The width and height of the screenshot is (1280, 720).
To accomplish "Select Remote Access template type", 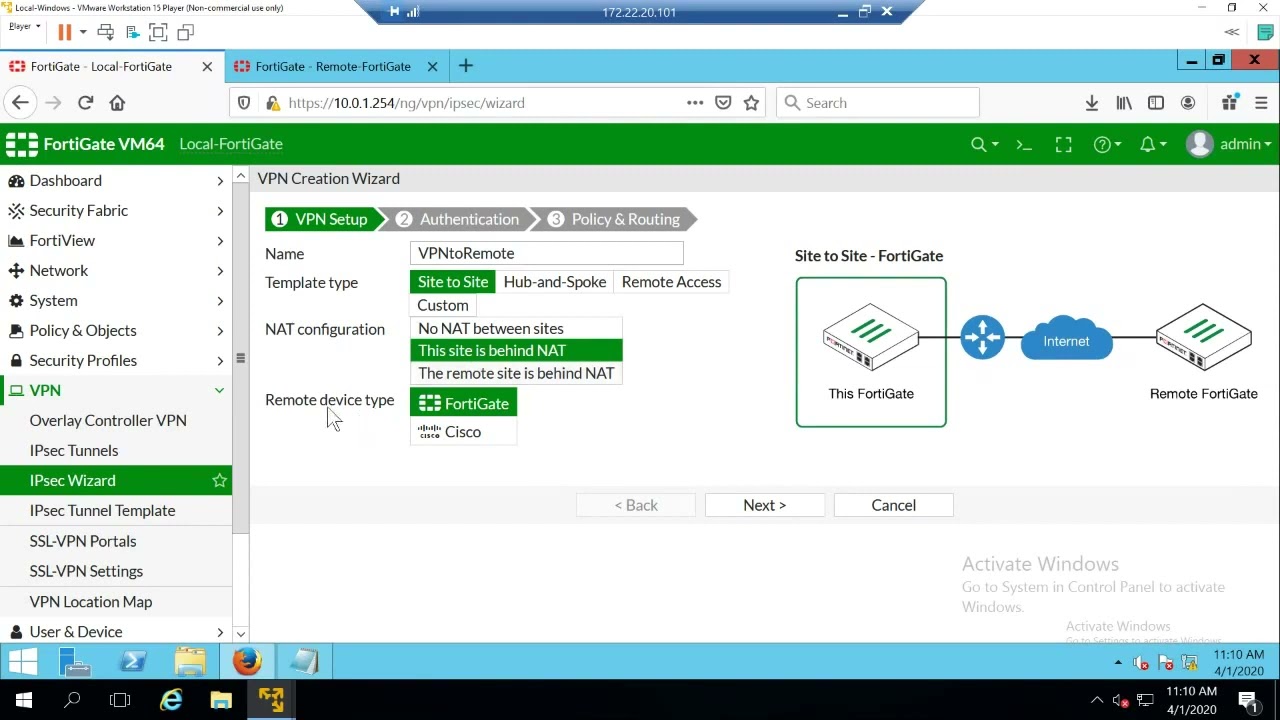I will tap(671, 282).
